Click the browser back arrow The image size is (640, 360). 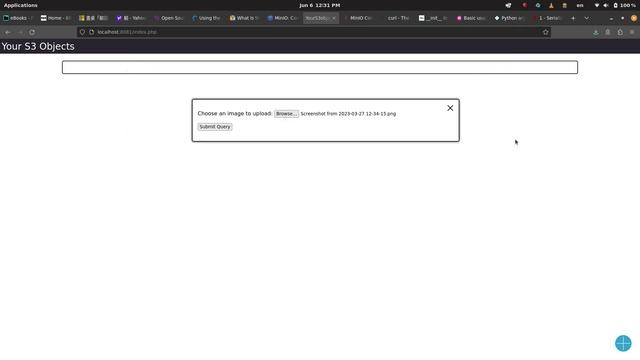pyautogui.click(x=8, y=32)
